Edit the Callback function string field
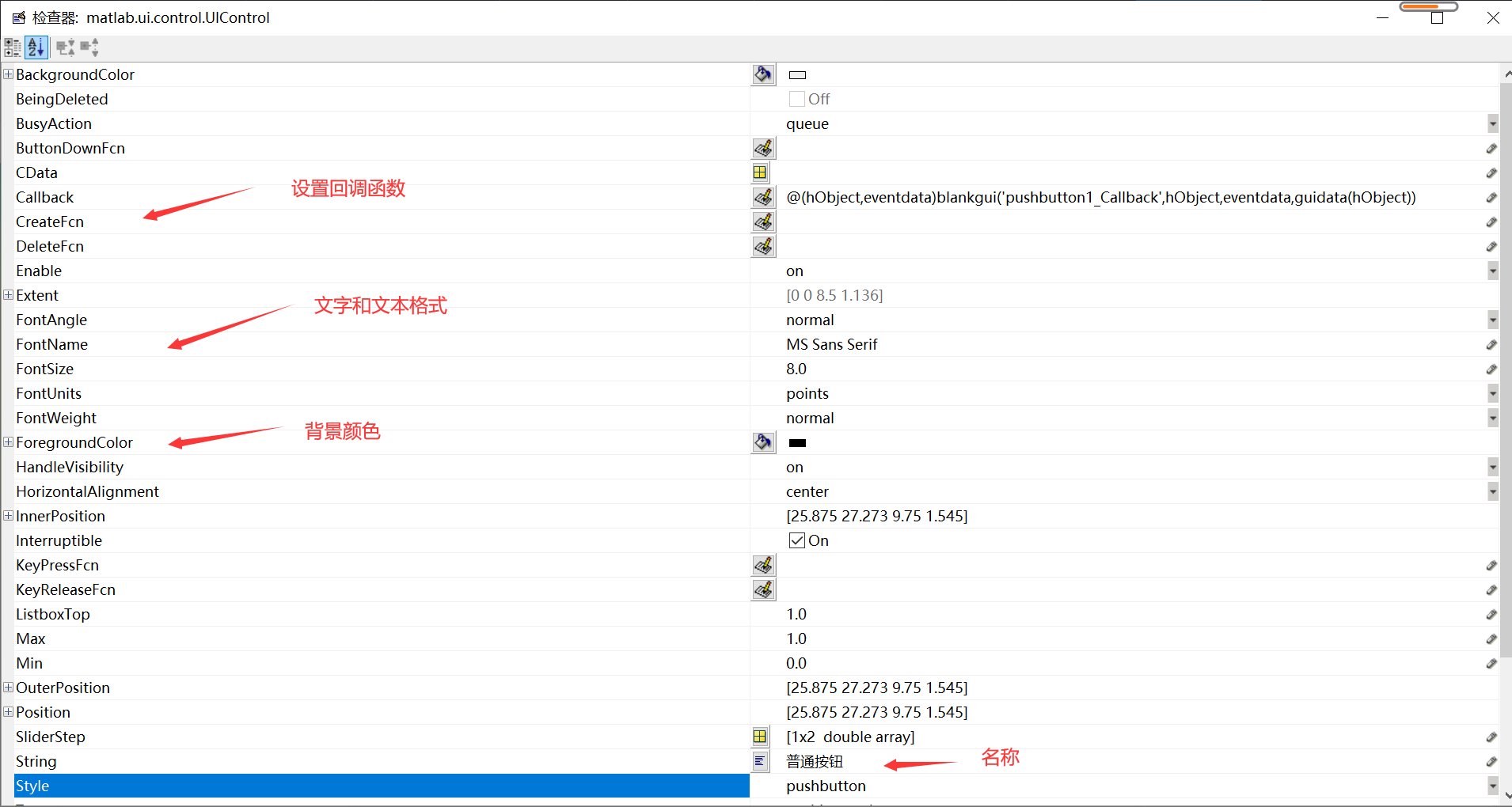This screenshot has width=1512, height=807. (1101, 197)
